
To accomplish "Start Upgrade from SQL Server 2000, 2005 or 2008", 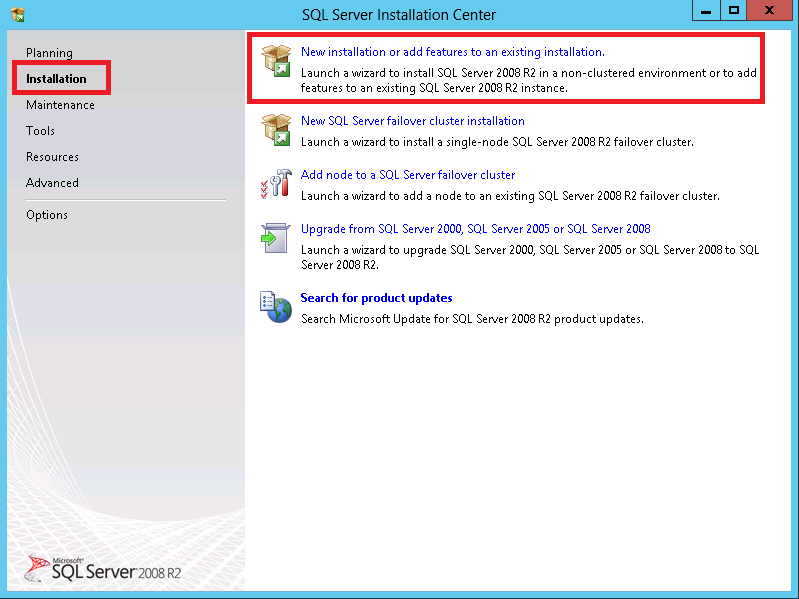I will (475, 229).
